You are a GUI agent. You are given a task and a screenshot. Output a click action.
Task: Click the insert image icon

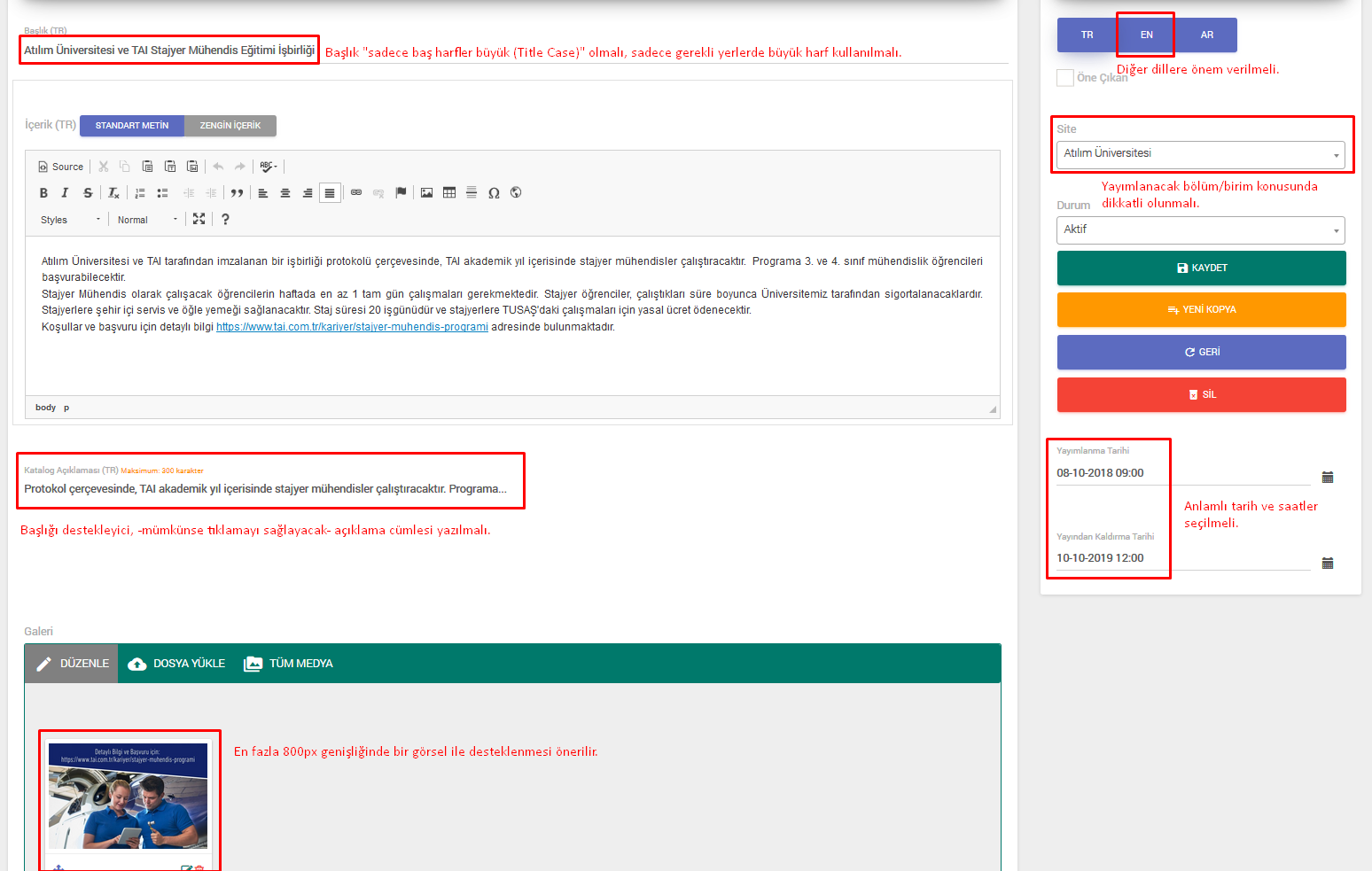click(426, 193)
